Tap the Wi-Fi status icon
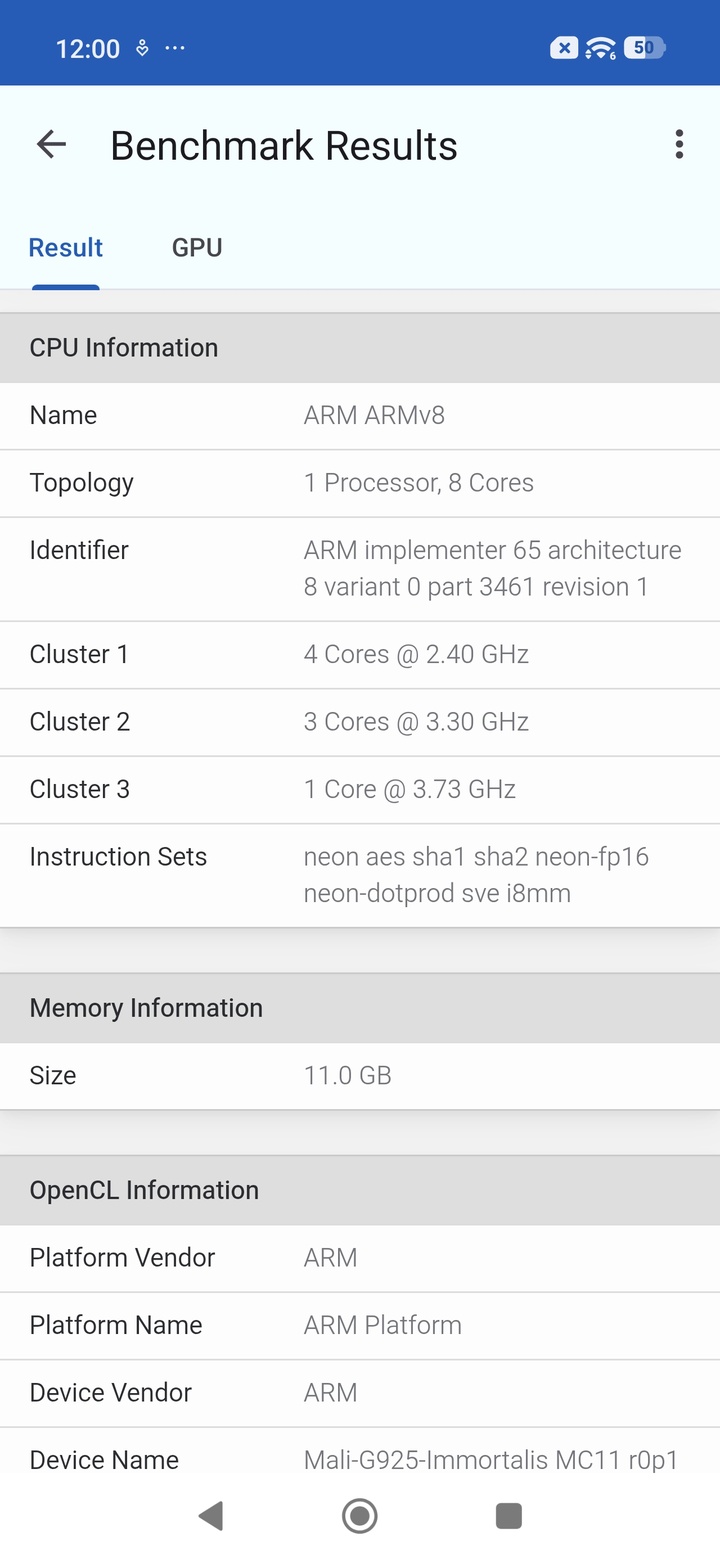Image resolution: width=720 pixels, height=1559 pixels. click(600, 48)
